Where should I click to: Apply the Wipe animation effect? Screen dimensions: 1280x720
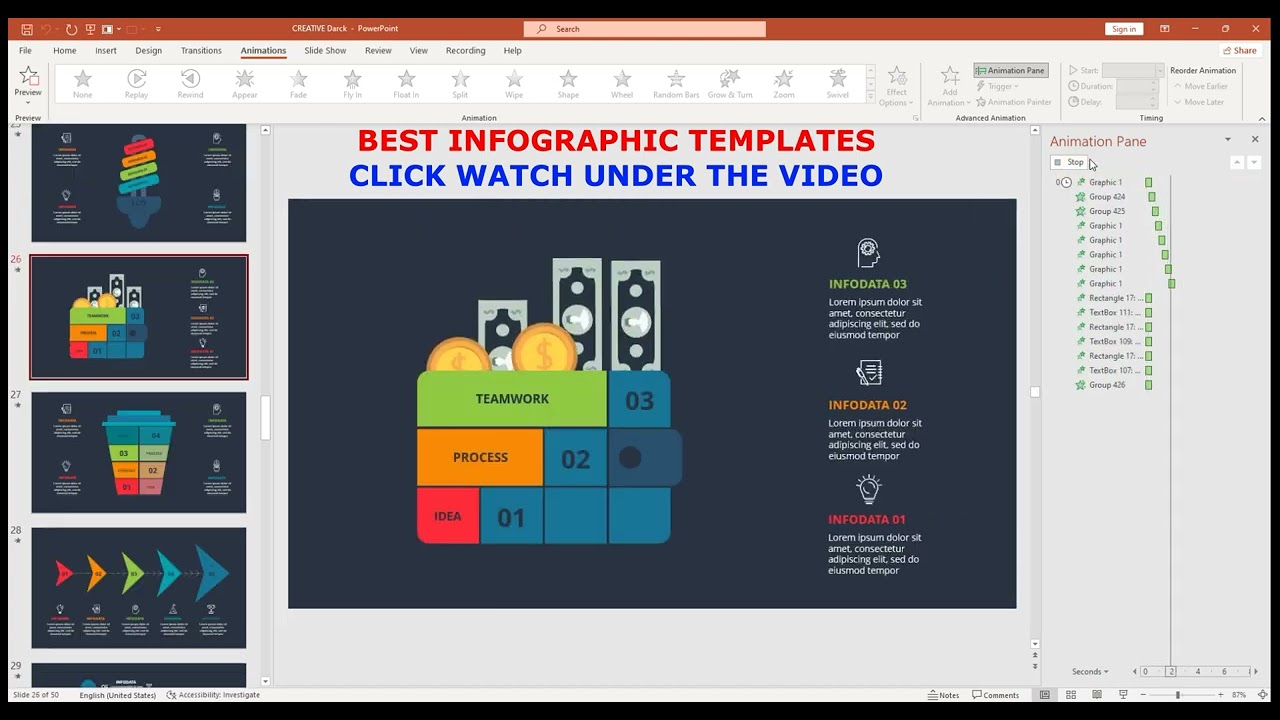click(514, 84)
